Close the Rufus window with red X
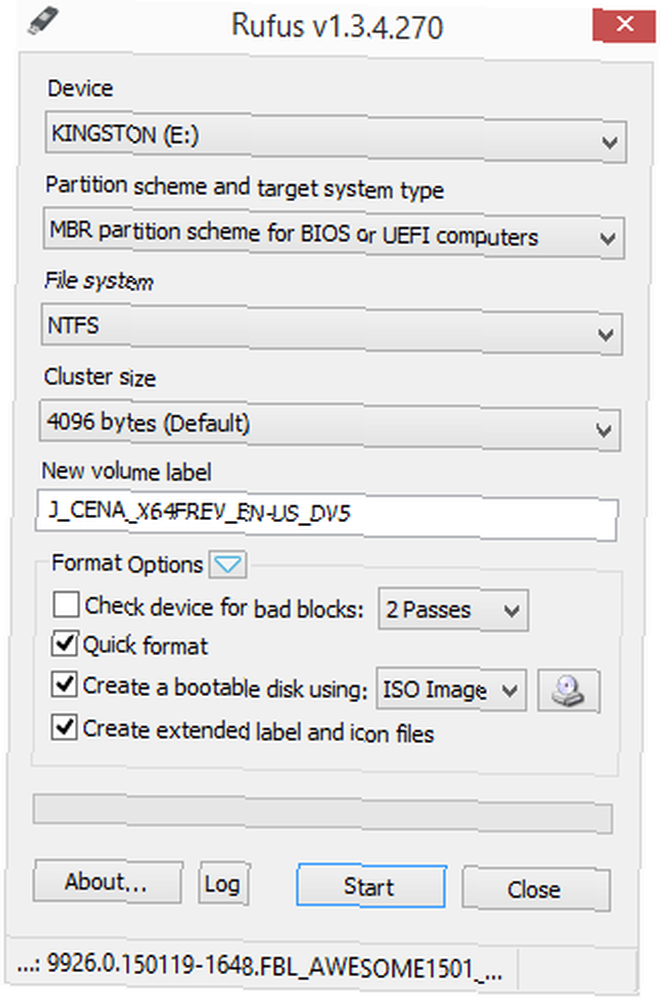 [624, 24]
